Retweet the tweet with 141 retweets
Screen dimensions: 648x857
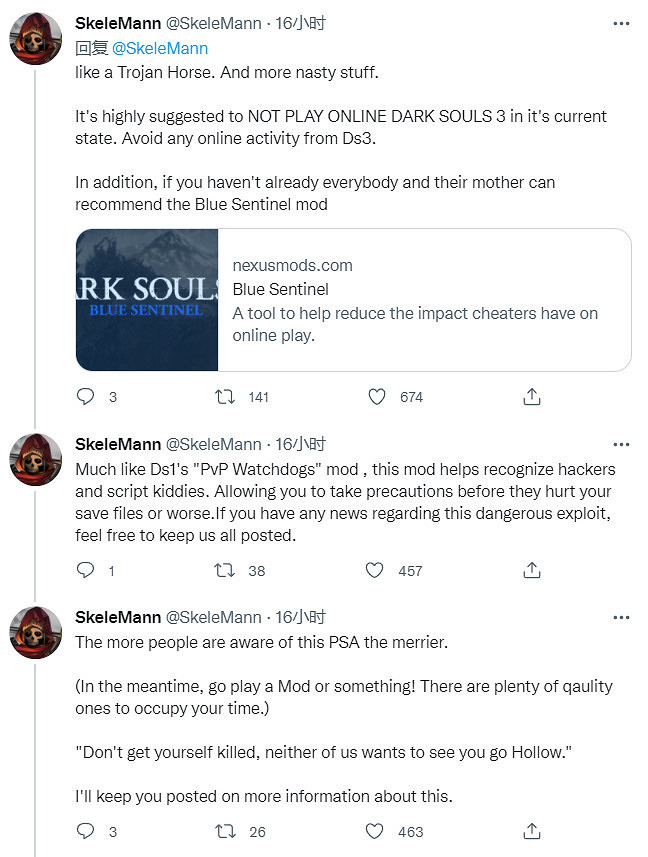pyautogui.click(x=226, y=397)
